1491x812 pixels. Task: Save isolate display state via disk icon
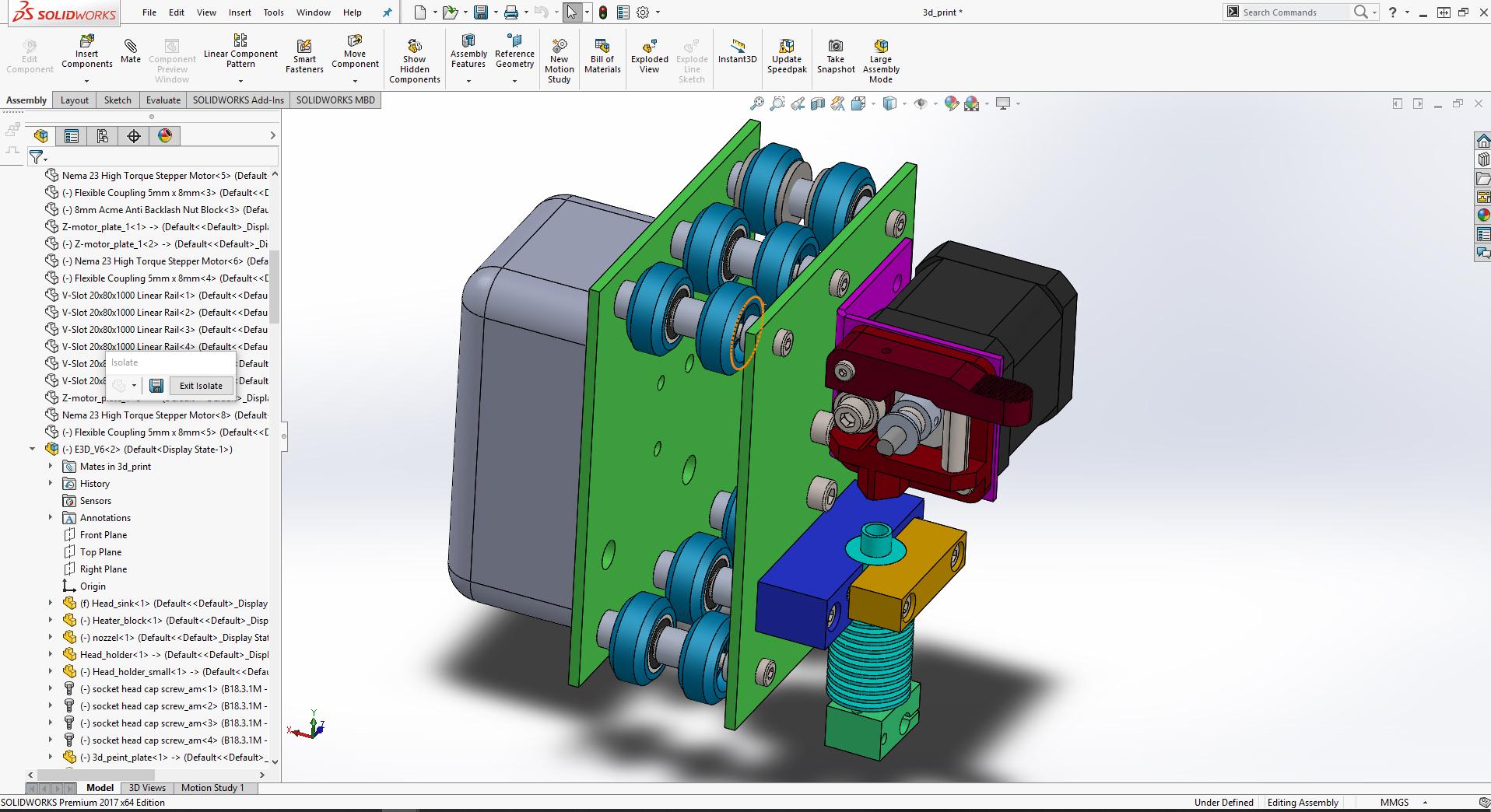(x=156, y=386)
